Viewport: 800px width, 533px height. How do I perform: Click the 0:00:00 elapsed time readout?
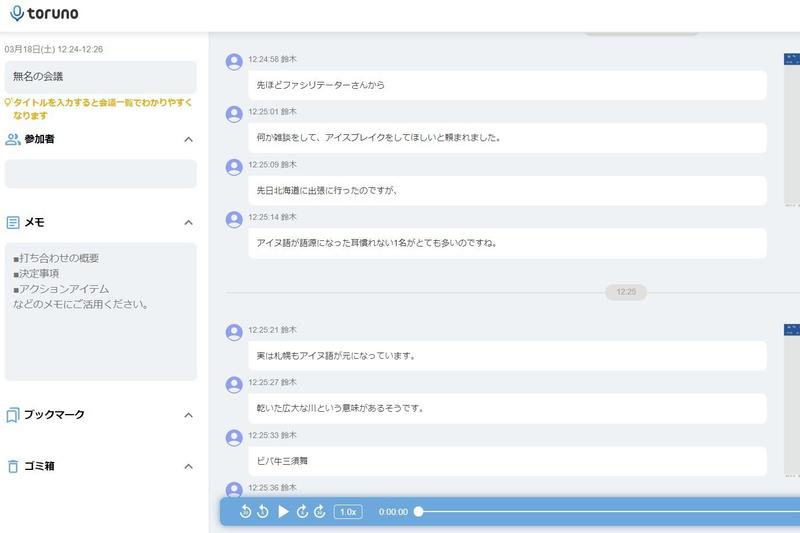click(393, 512)
